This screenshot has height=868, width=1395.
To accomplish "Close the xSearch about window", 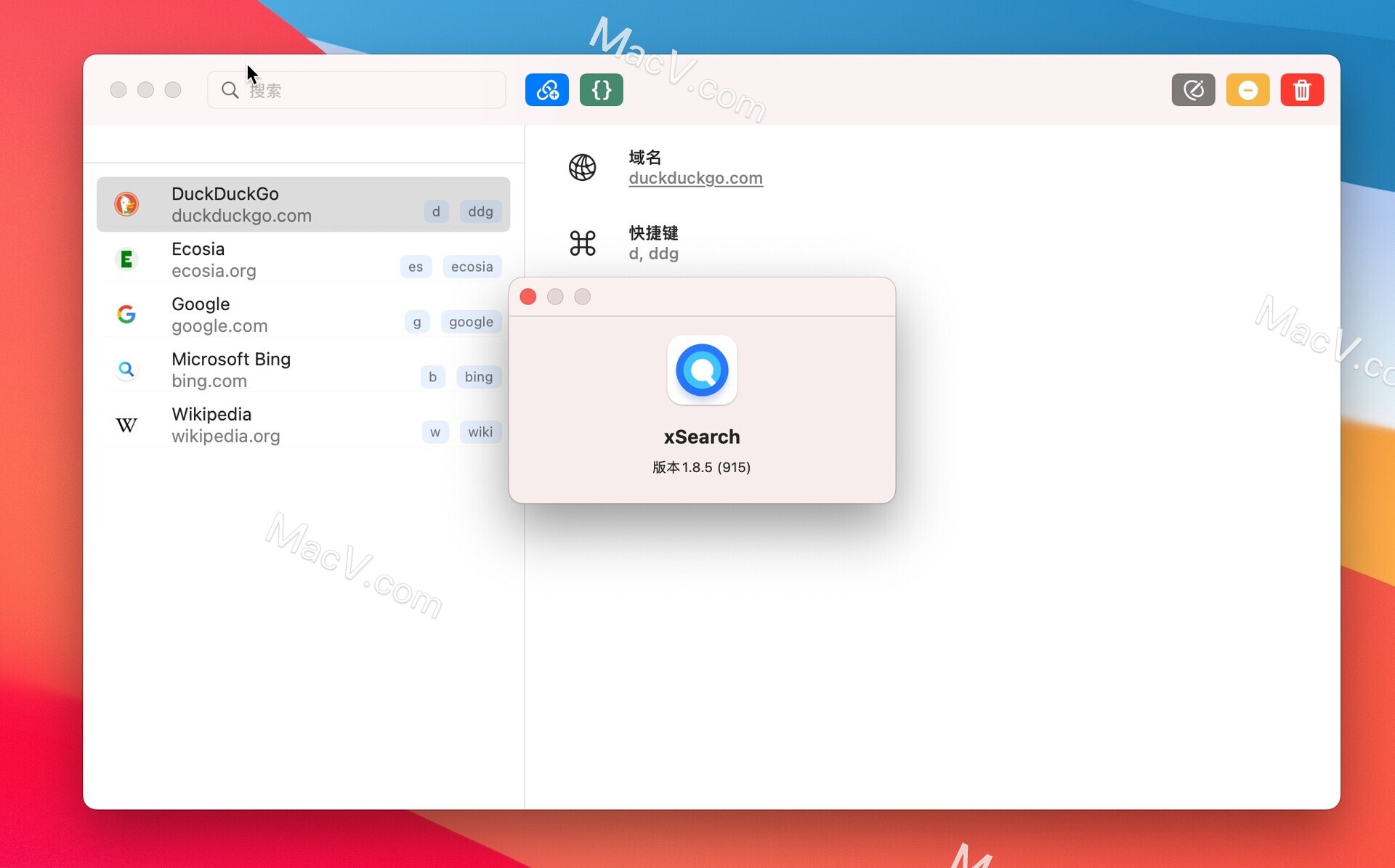I will (528, 297).
